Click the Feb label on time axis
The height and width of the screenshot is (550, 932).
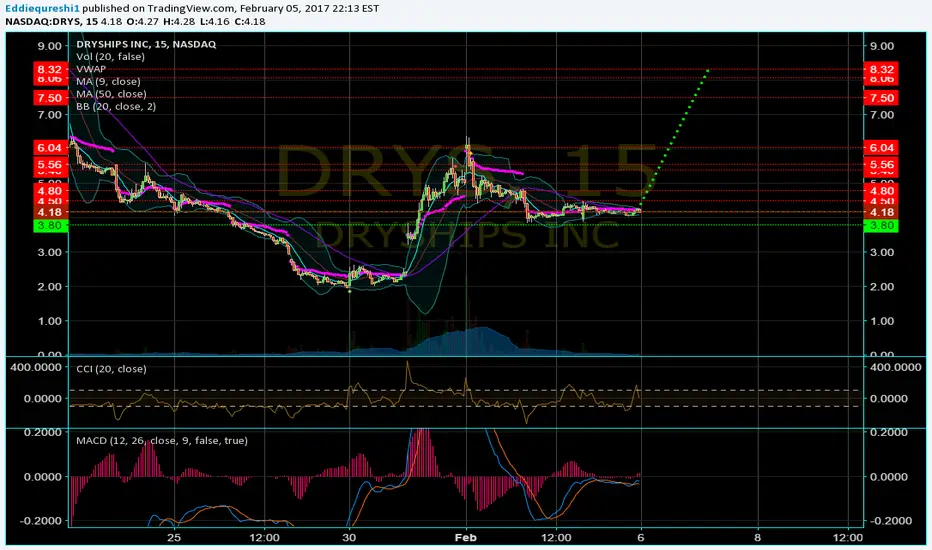pos(465,538)
